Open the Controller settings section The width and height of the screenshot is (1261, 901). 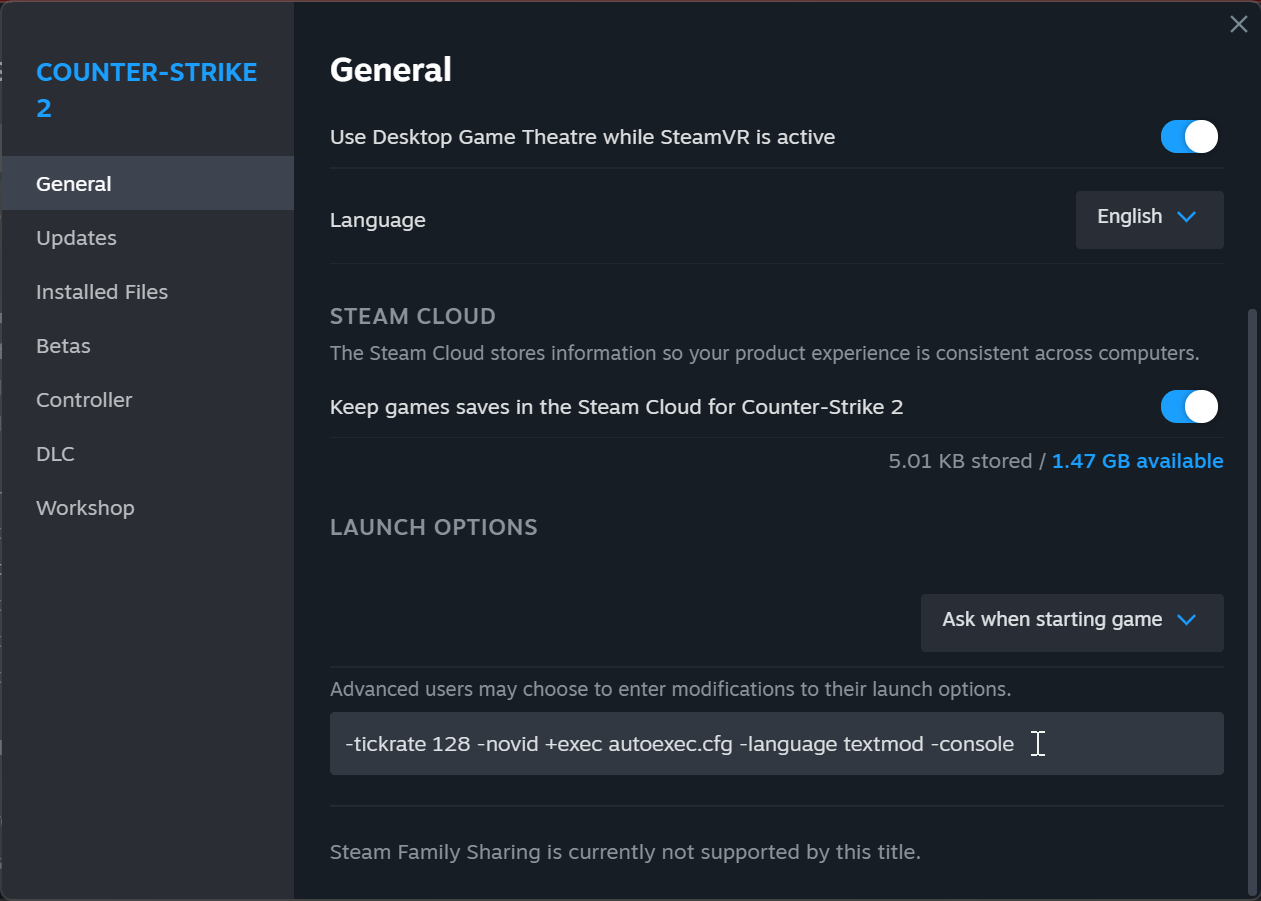[x=84, y=400]
